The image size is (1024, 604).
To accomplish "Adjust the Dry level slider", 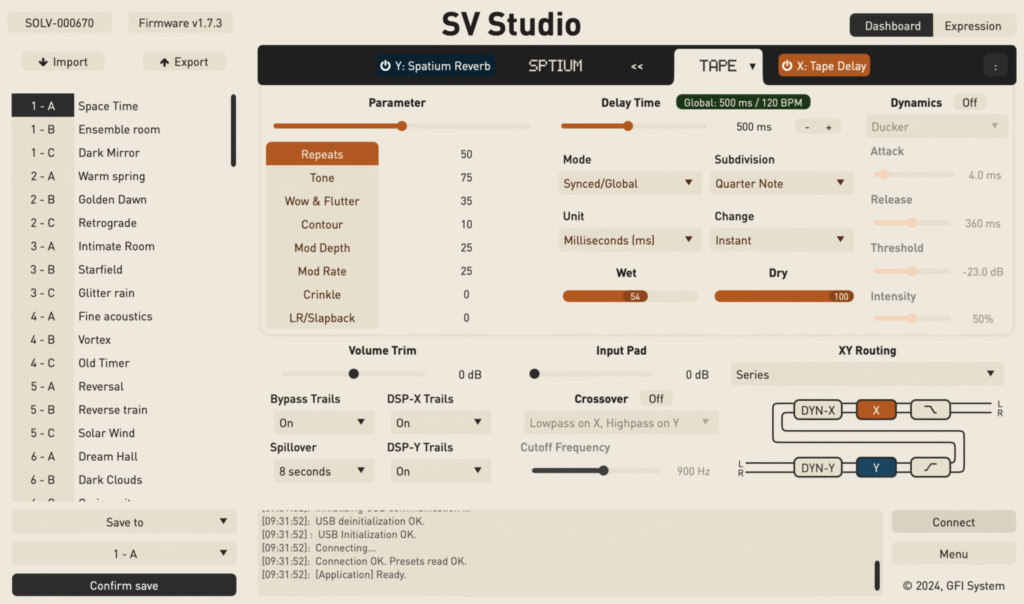I will (784, 296).
